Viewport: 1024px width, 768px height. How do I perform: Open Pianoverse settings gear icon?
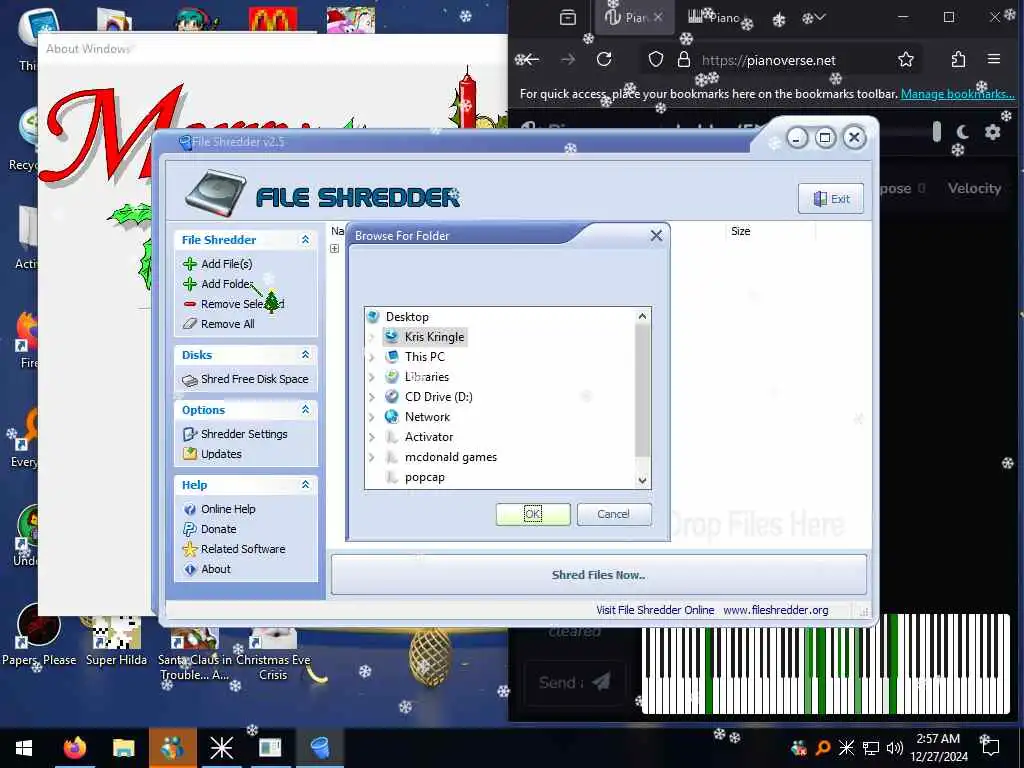point(993,132)
